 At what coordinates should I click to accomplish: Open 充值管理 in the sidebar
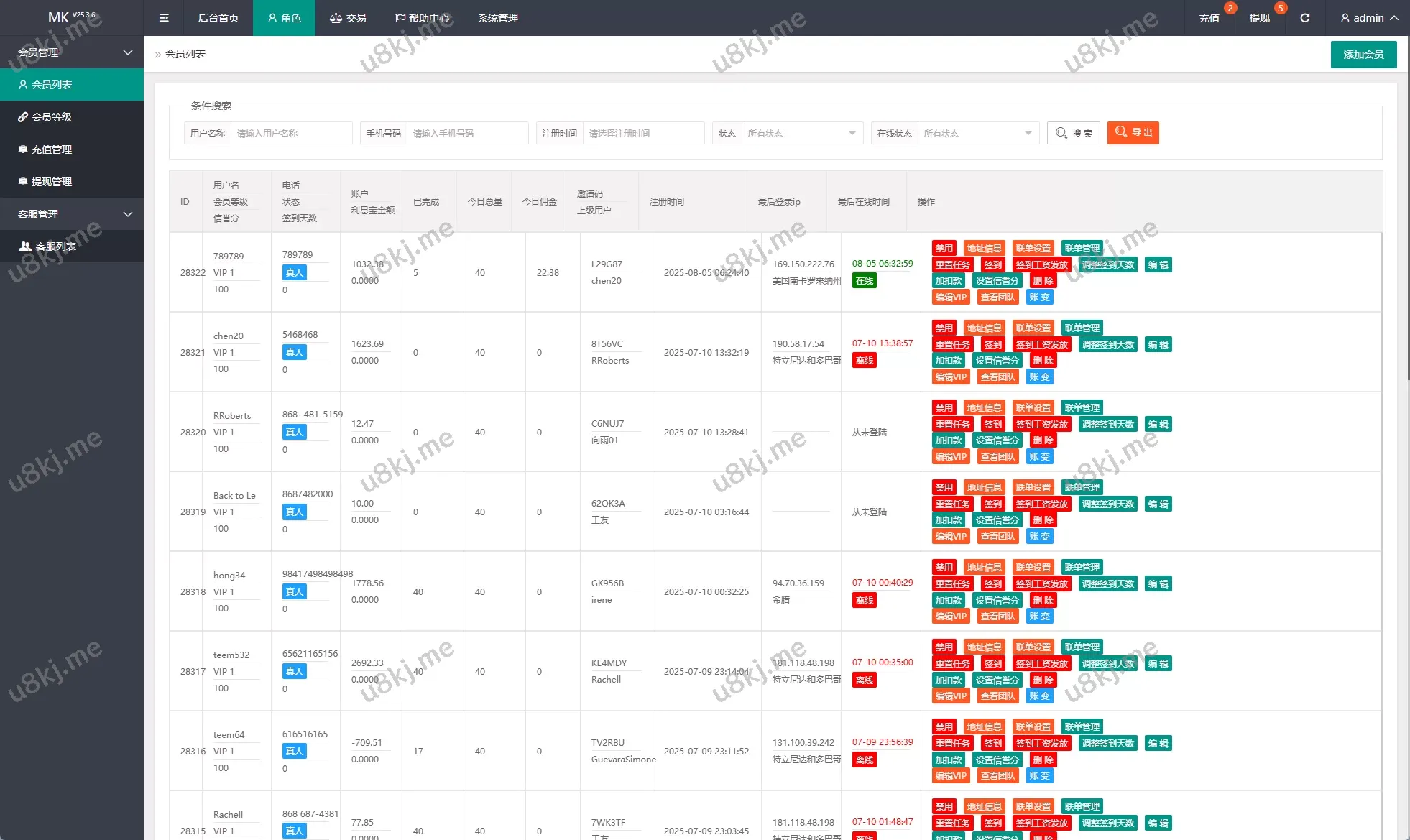[x=51, y=149]
